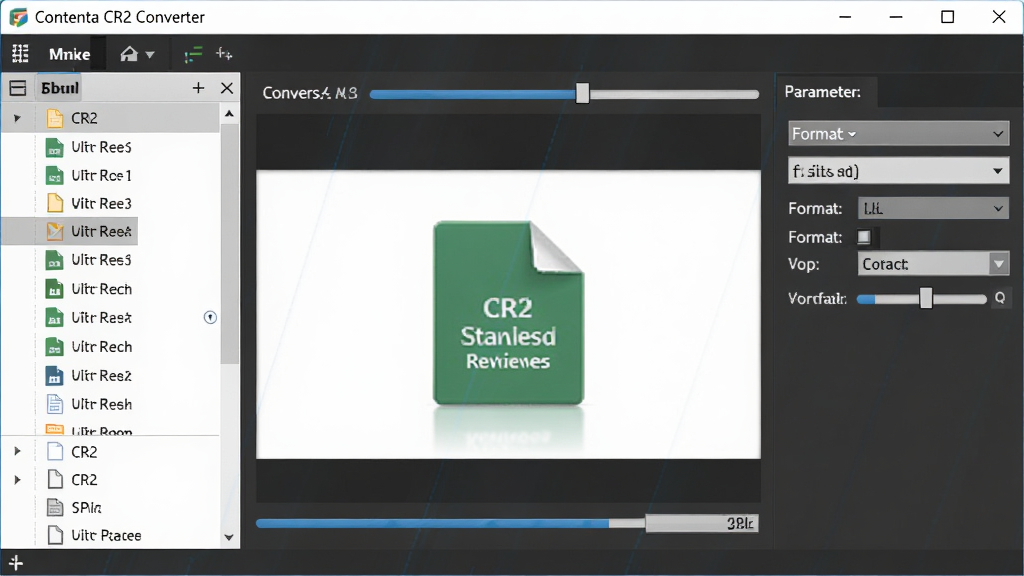Screen dimensions: 1024x576
Task: Add a new item with the panel plus icon
Action: 199,88
